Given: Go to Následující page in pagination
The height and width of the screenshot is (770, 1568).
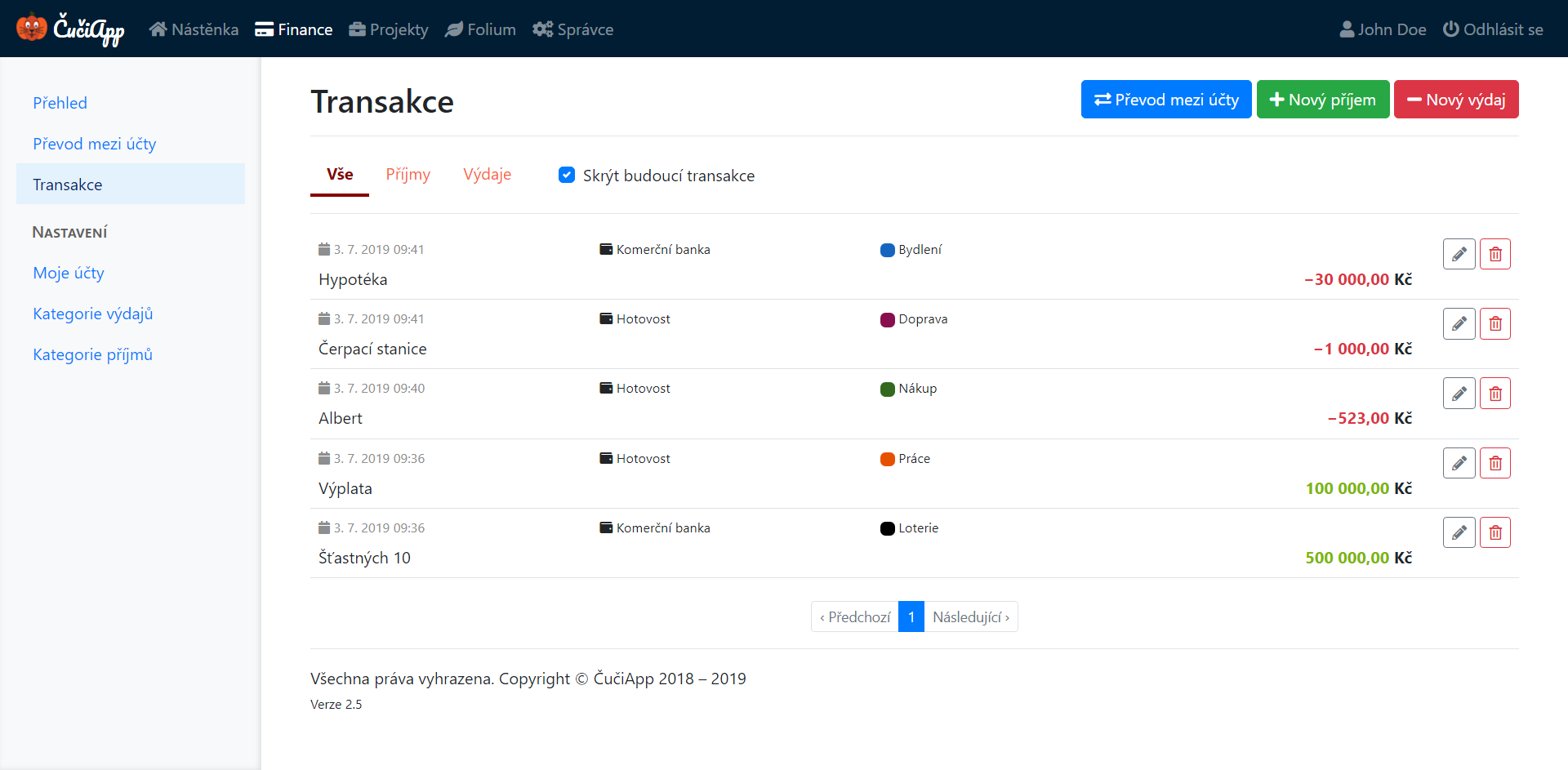Looking at the screenshot, I should pos(971,616).
